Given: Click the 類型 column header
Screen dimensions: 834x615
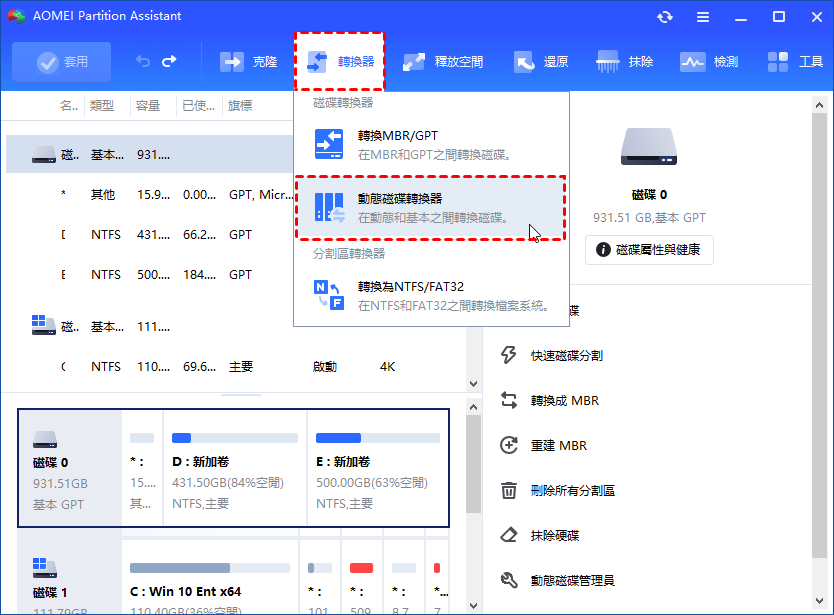Looking at the screenshot, I should coord(102,106).
